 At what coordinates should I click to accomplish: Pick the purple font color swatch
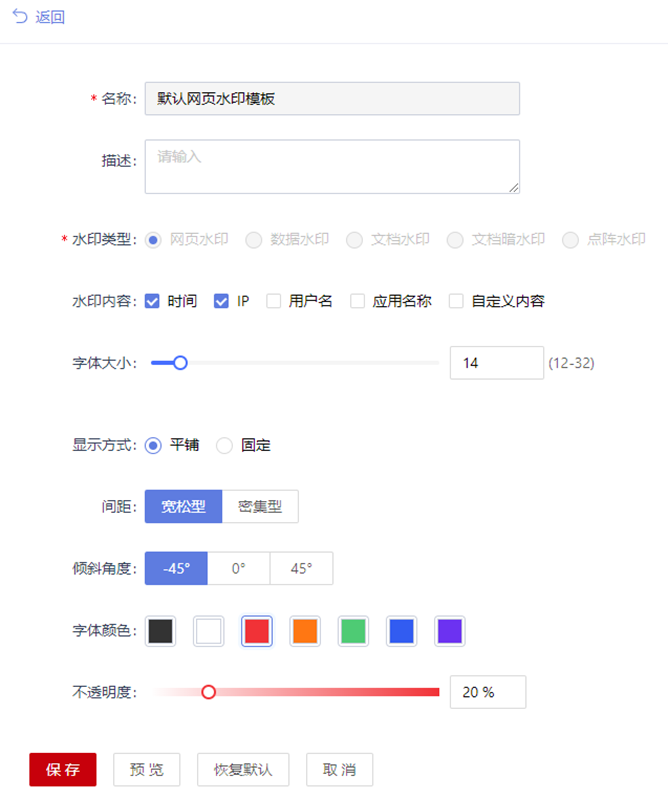(x=450, y=631)
